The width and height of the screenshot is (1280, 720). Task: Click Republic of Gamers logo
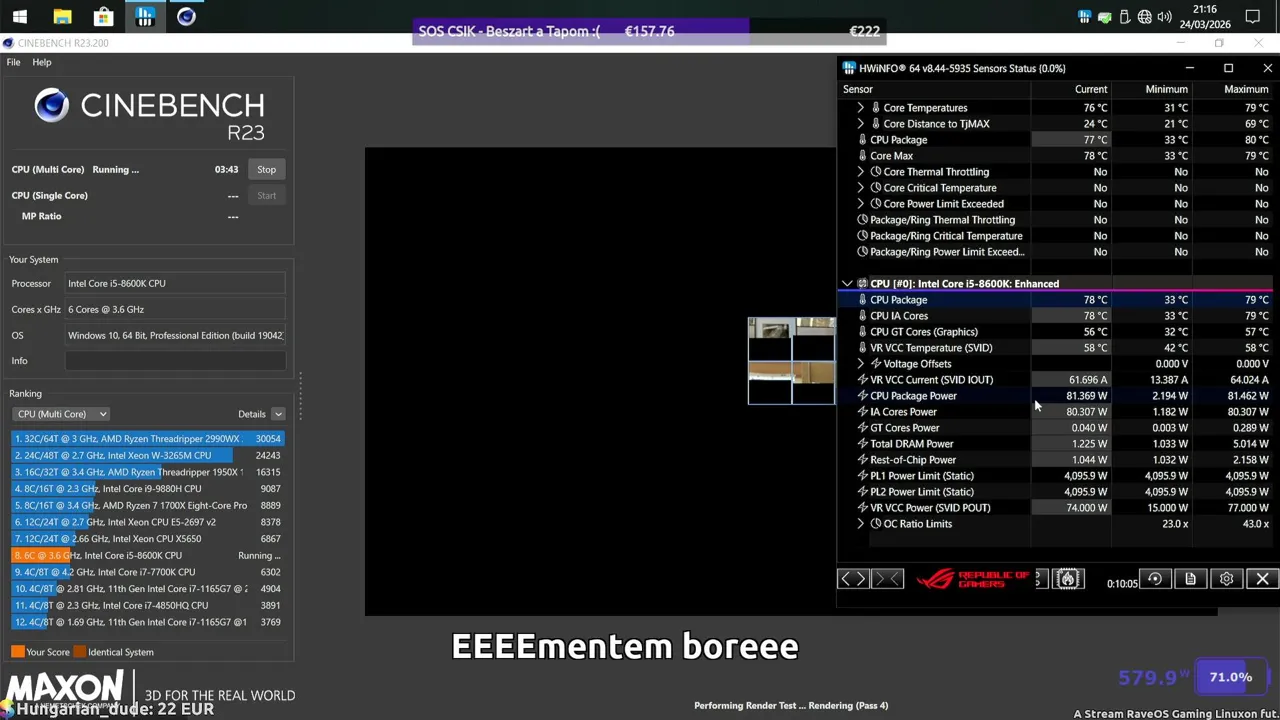pos(973,579)
